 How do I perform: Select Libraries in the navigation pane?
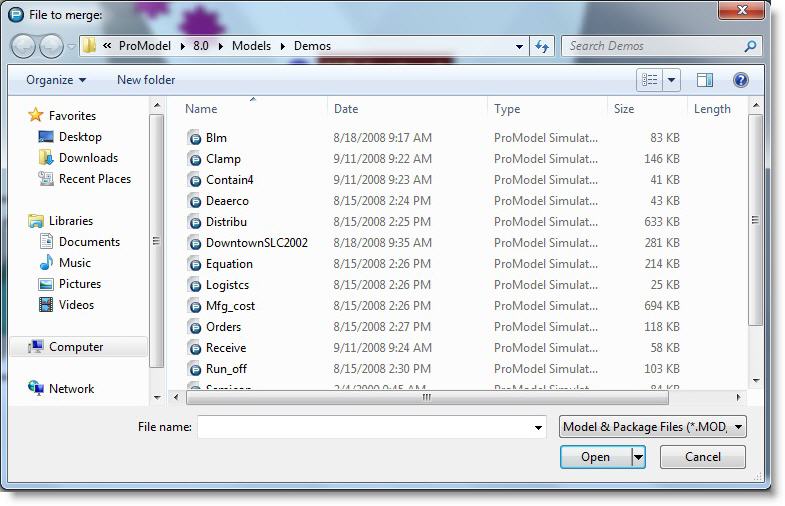pos(61,221)
